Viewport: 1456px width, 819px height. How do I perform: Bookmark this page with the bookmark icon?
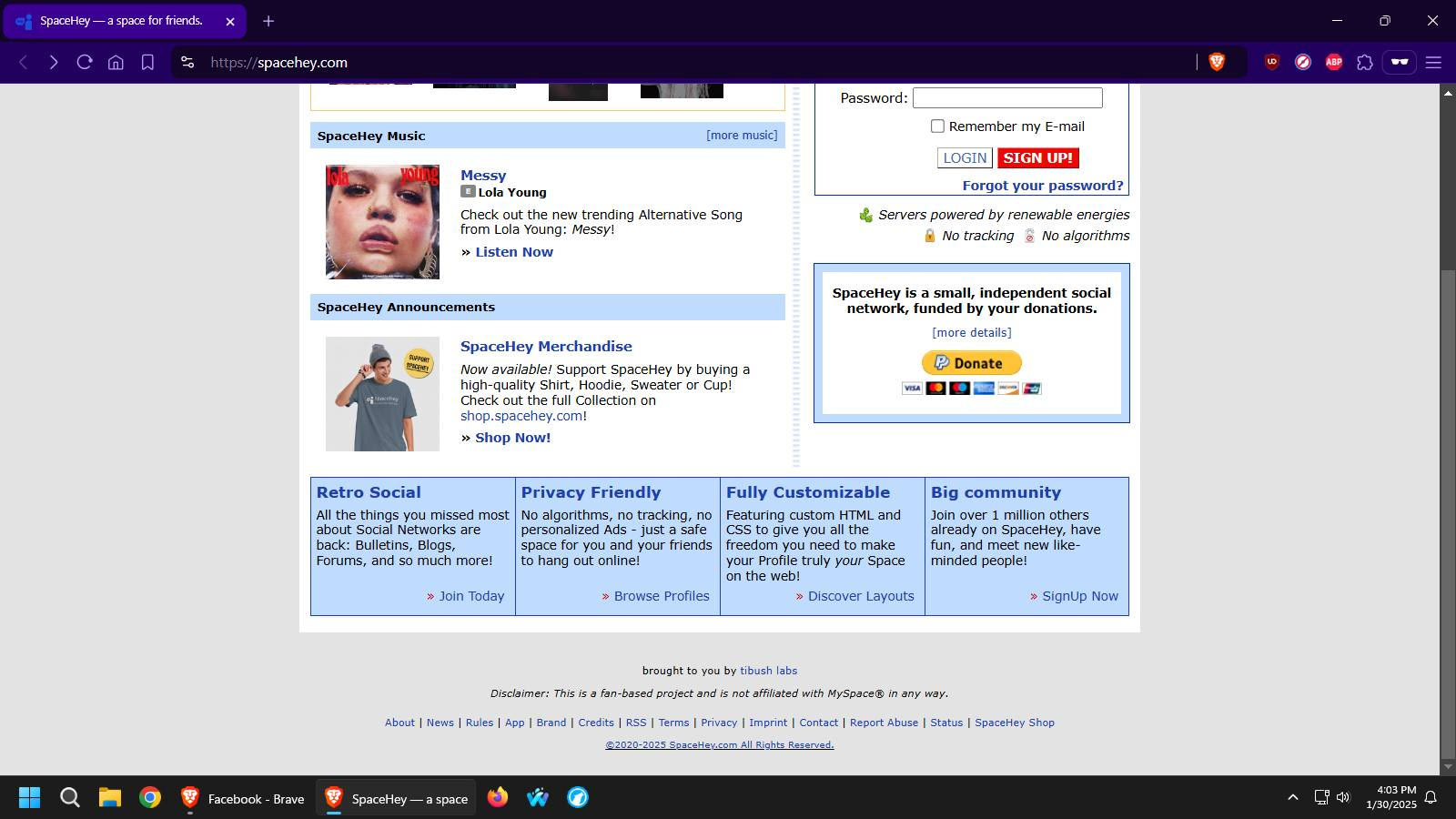(x=147, y=62)
